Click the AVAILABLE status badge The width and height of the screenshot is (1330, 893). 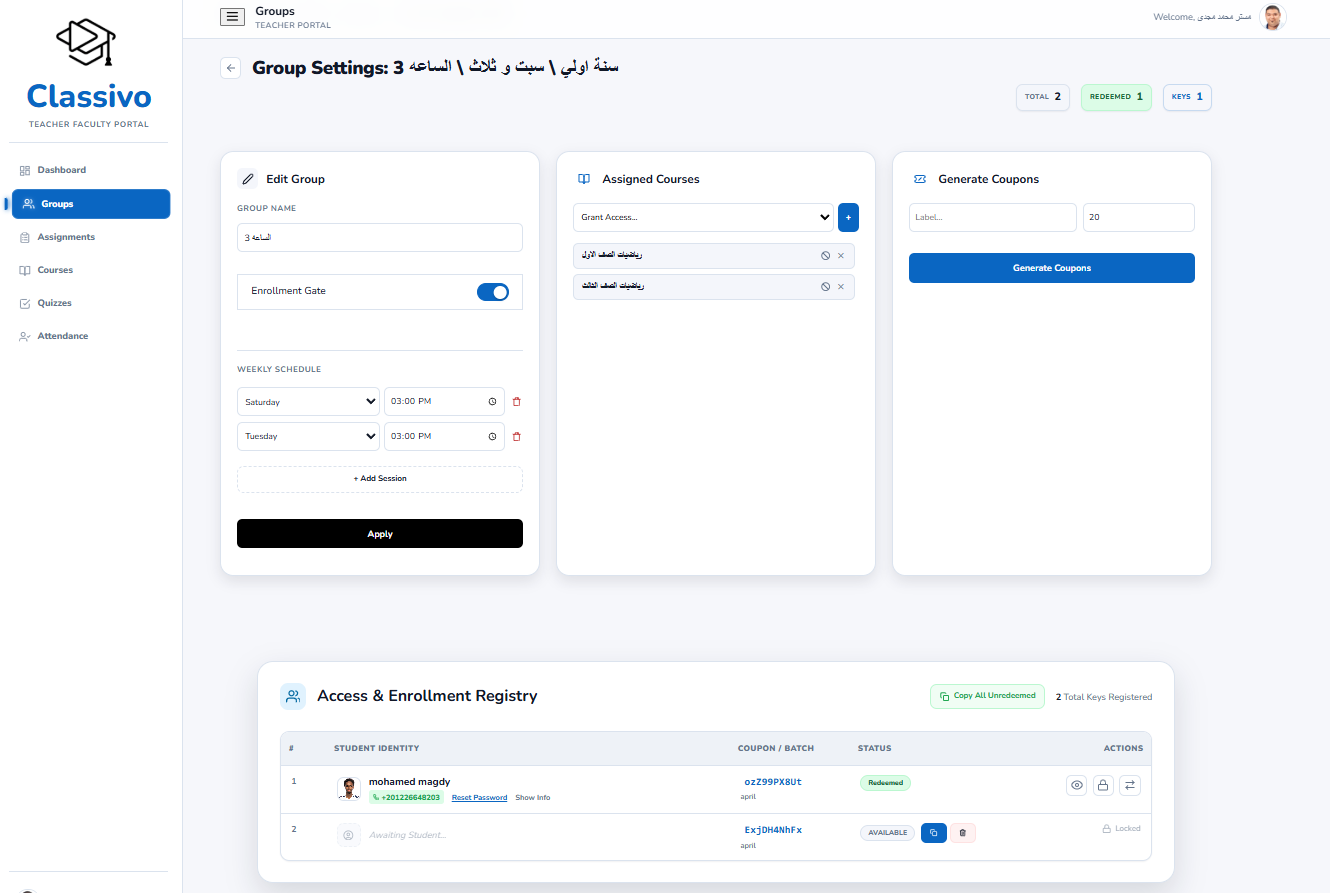click(x=887, y=832)
